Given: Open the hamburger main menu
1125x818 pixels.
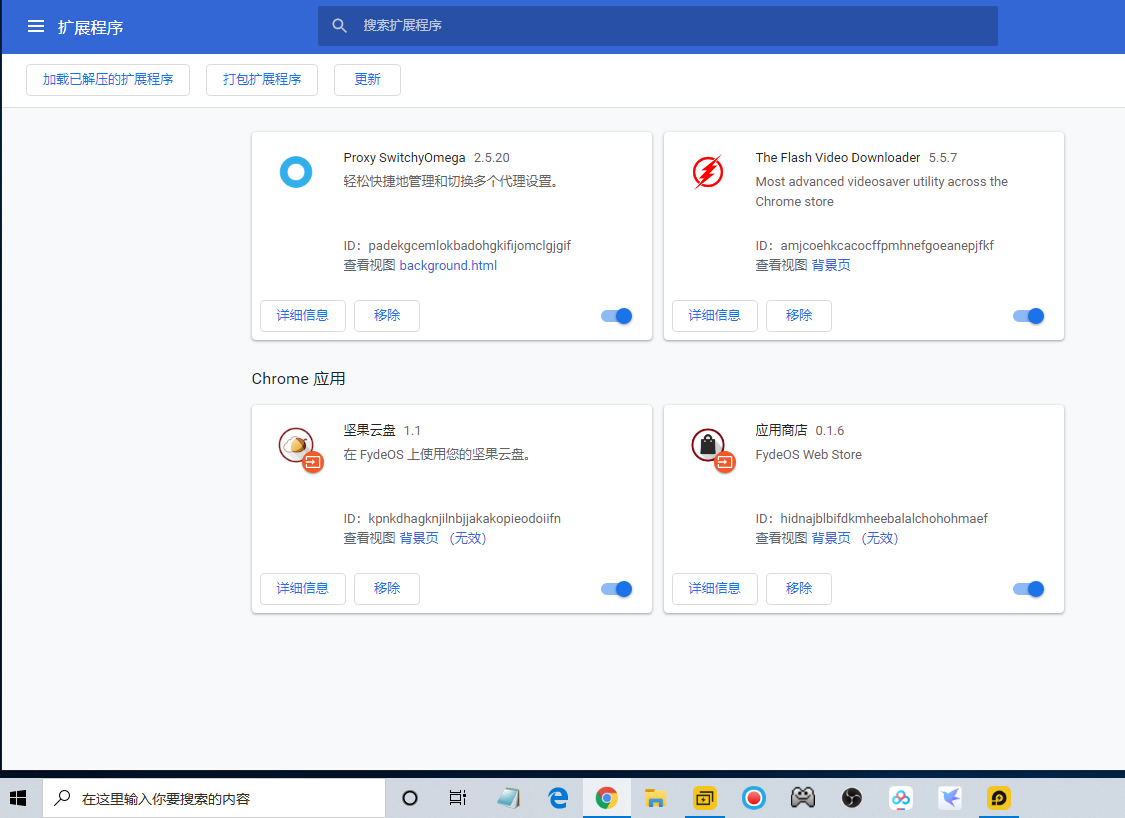Looking at the screenshot, I should coord(36,27).
